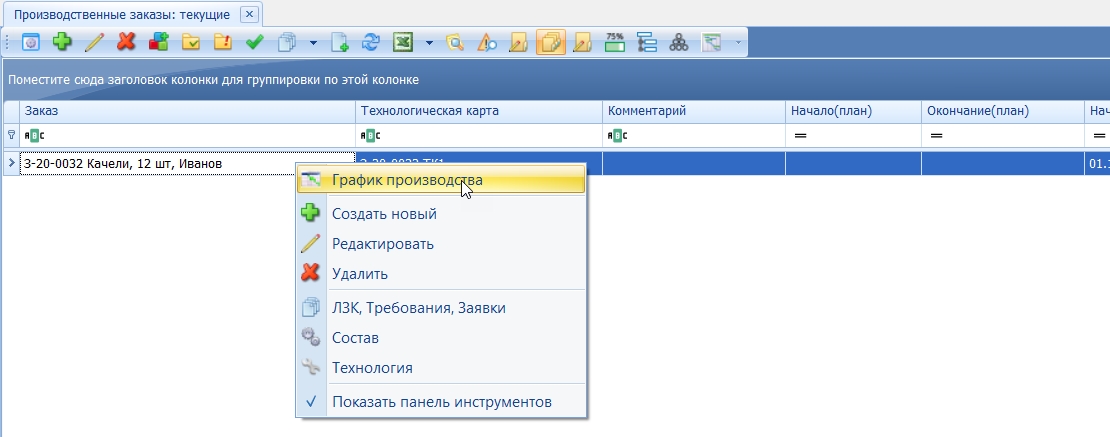Click the folder with checkmark toolbar icon

pos(190,42)
